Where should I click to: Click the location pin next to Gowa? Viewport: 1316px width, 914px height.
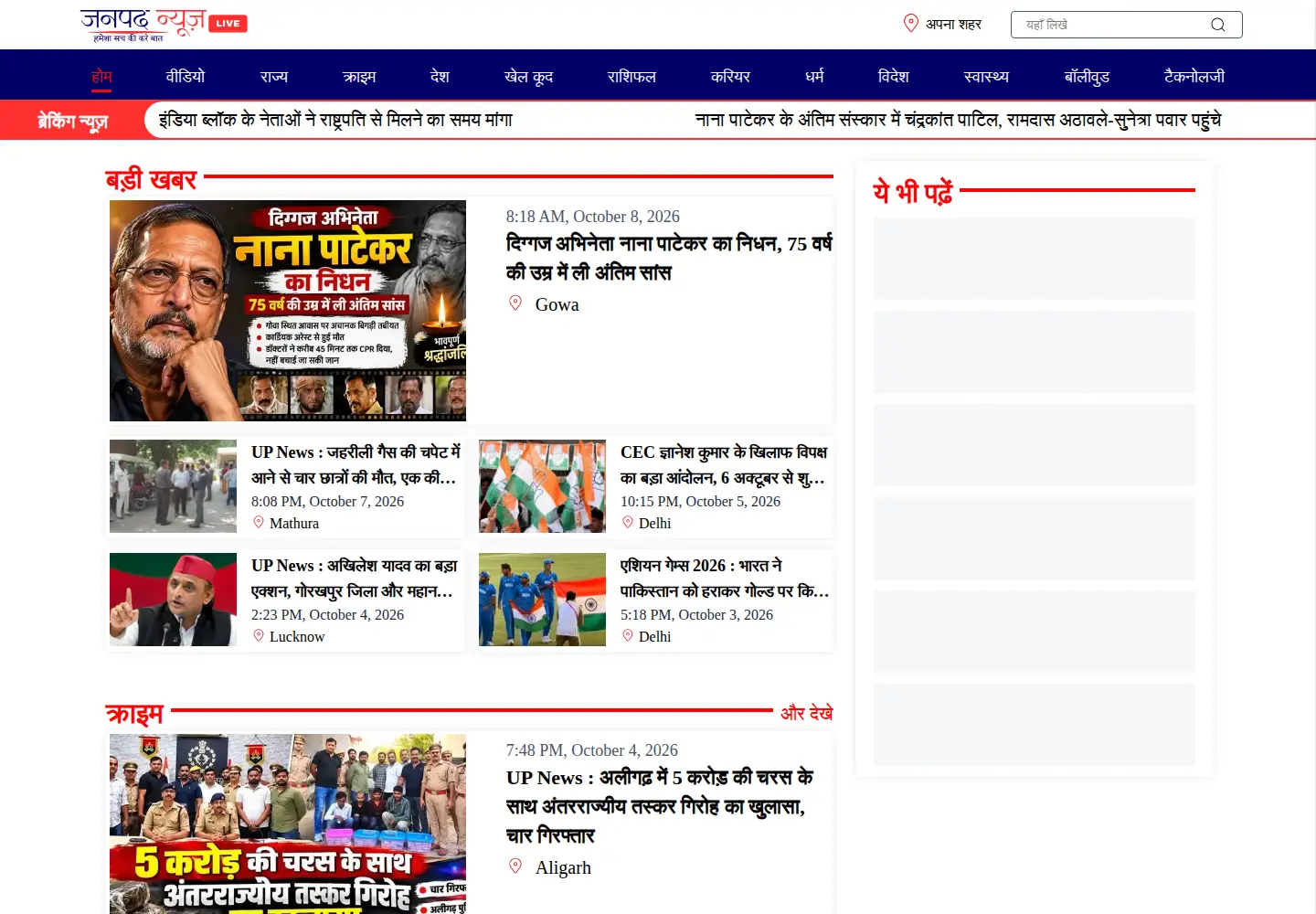point(515,303)
